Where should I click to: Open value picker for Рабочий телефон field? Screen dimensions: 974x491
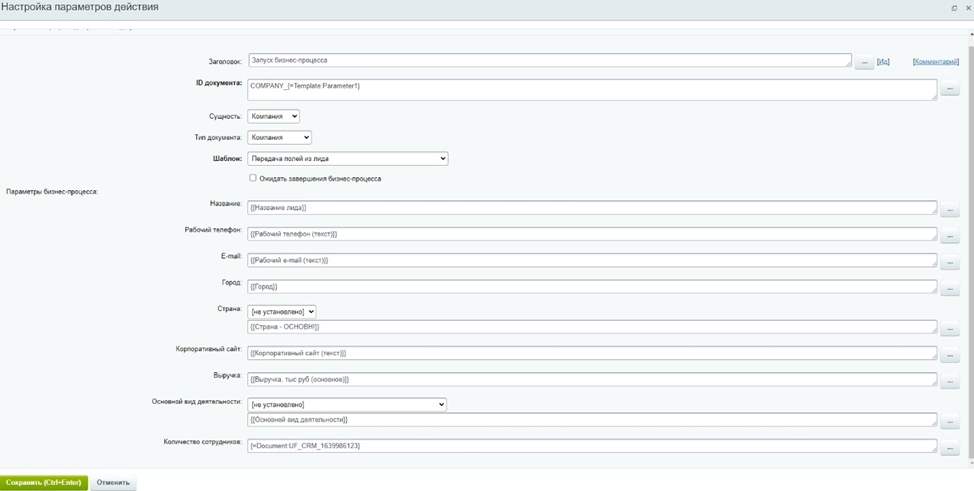[x=949, y=237]
